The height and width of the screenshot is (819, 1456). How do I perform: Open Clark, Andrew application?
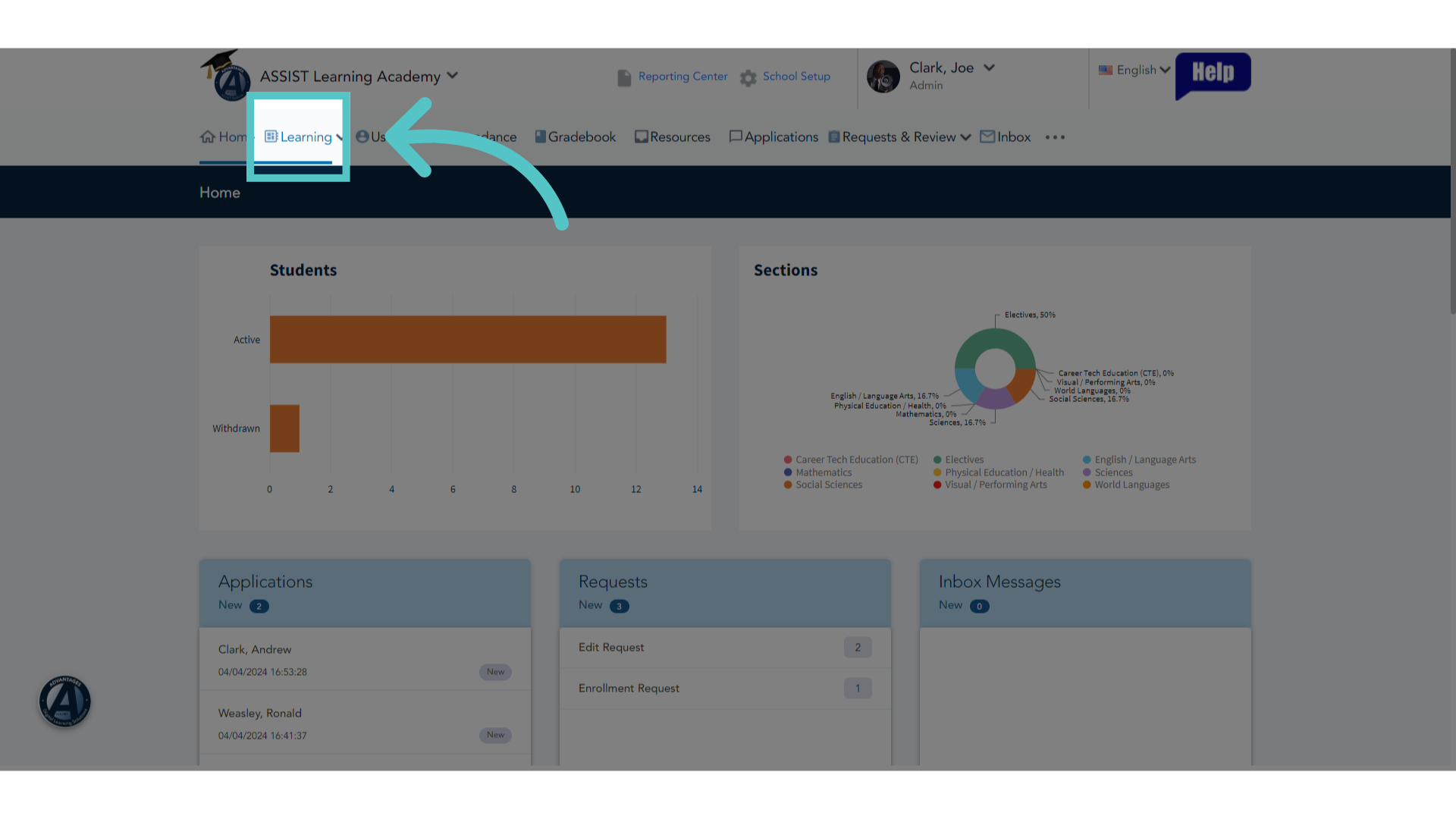point(365,660)
